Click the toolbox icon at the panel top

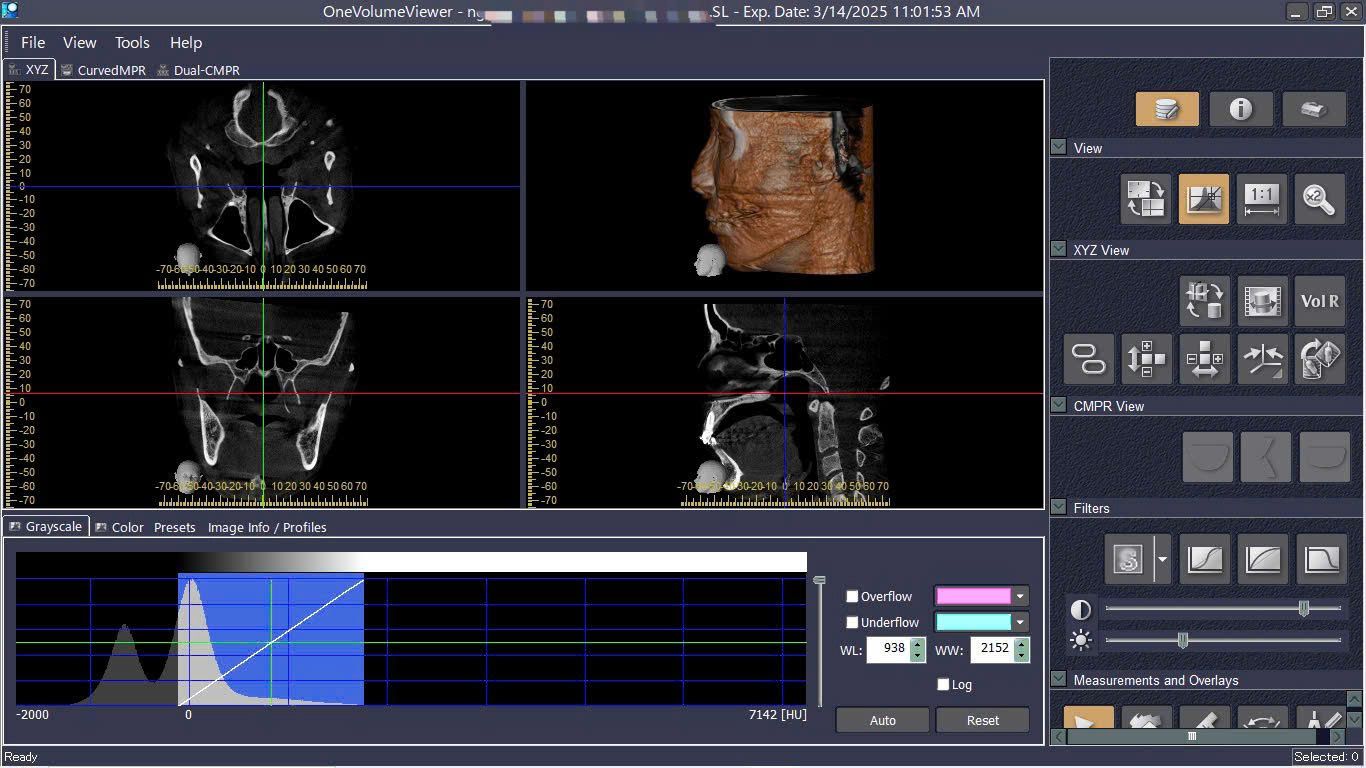tap(1313, 109)
